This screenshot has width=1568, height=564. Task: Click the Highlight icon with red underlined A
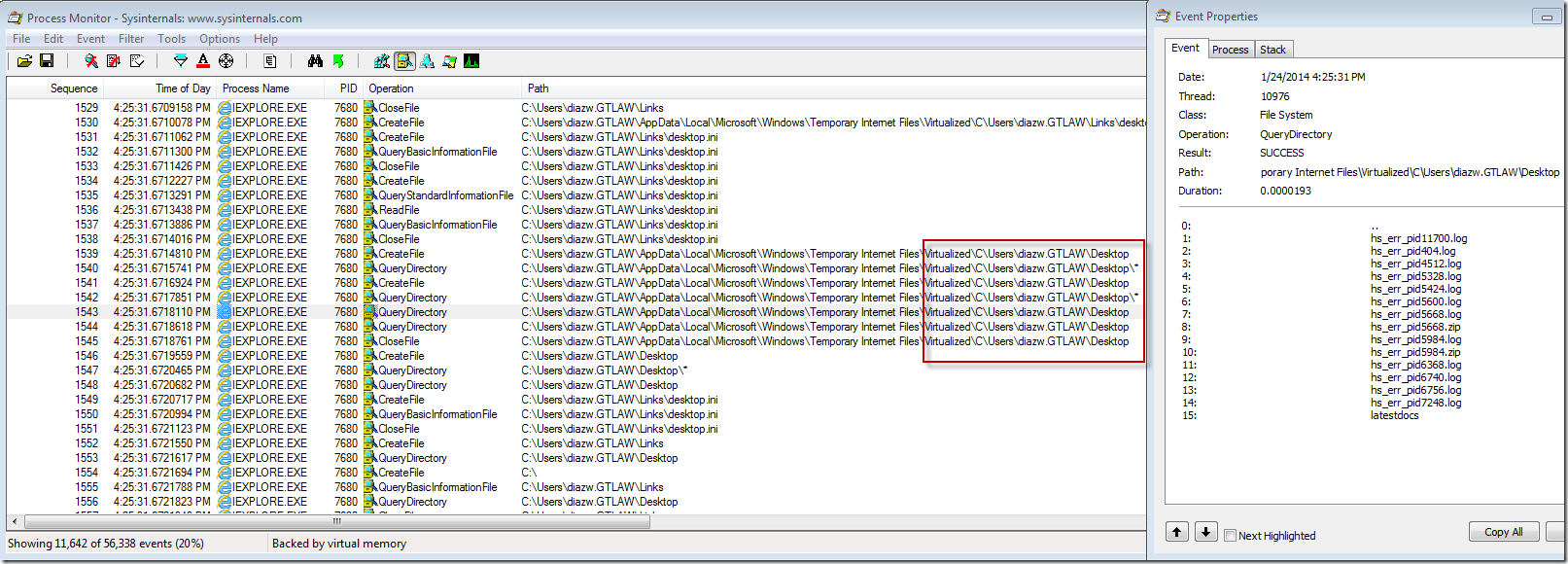(203, 61)
